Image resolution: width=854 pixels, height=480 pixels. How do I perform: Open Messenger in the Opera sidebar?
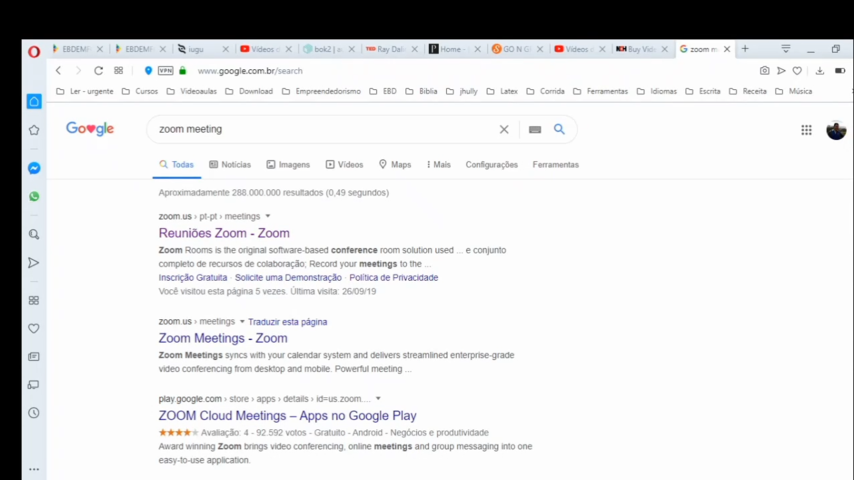point(34,168)
